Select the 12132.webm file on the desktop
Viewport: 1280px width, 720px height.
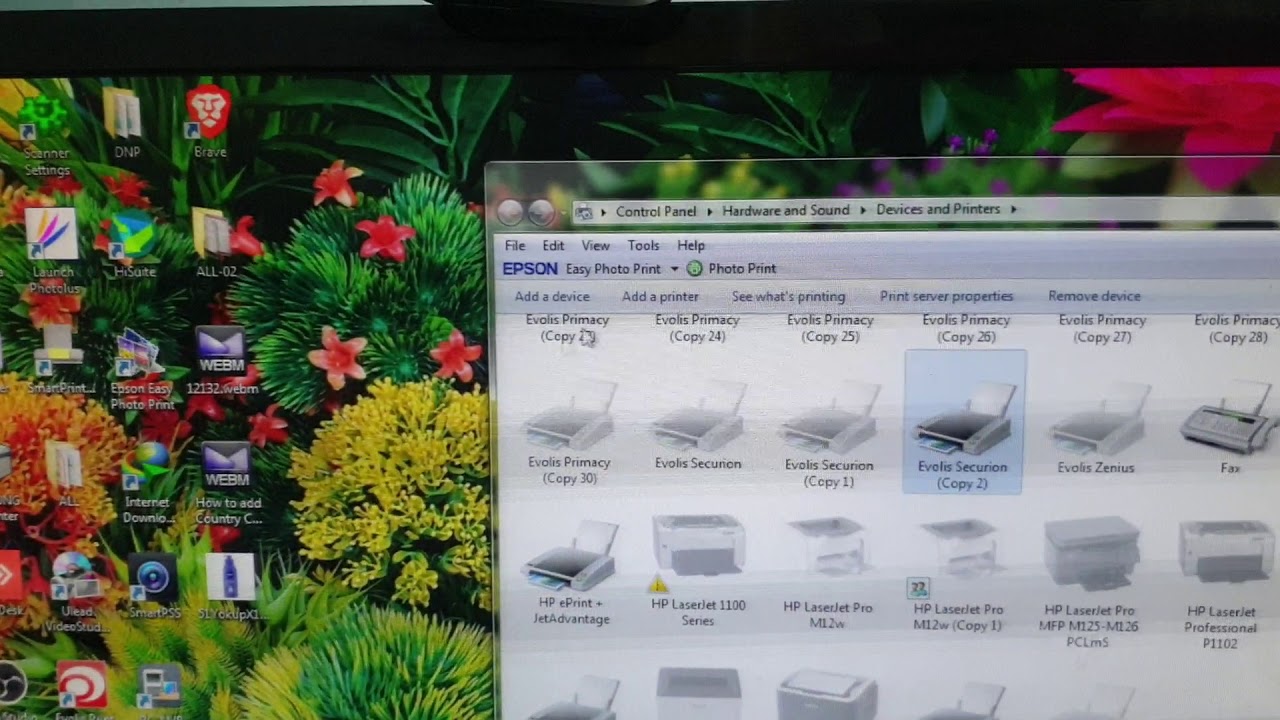point(221,360)
